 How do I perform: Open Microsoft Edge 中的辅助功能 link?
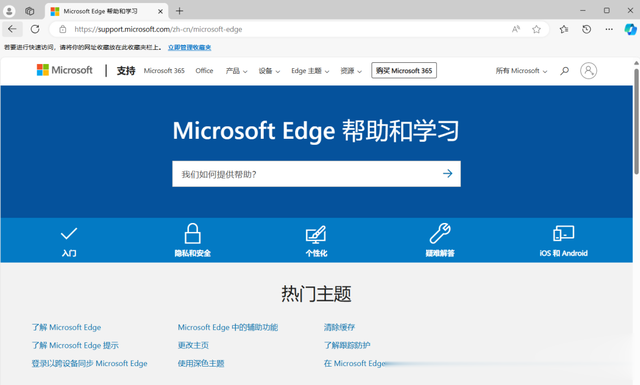coord(228,327)
